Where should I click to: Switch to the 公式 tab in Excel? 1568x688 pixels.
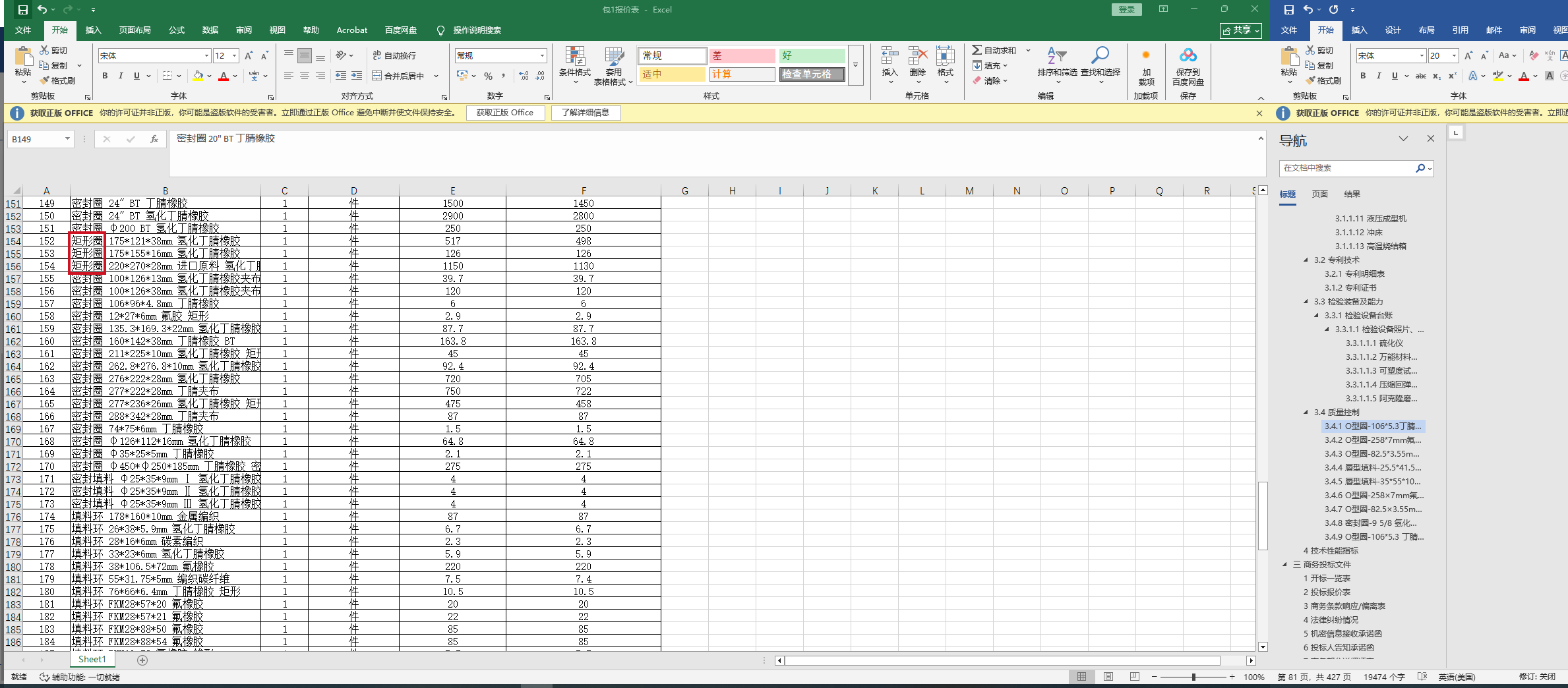(176, 30)
